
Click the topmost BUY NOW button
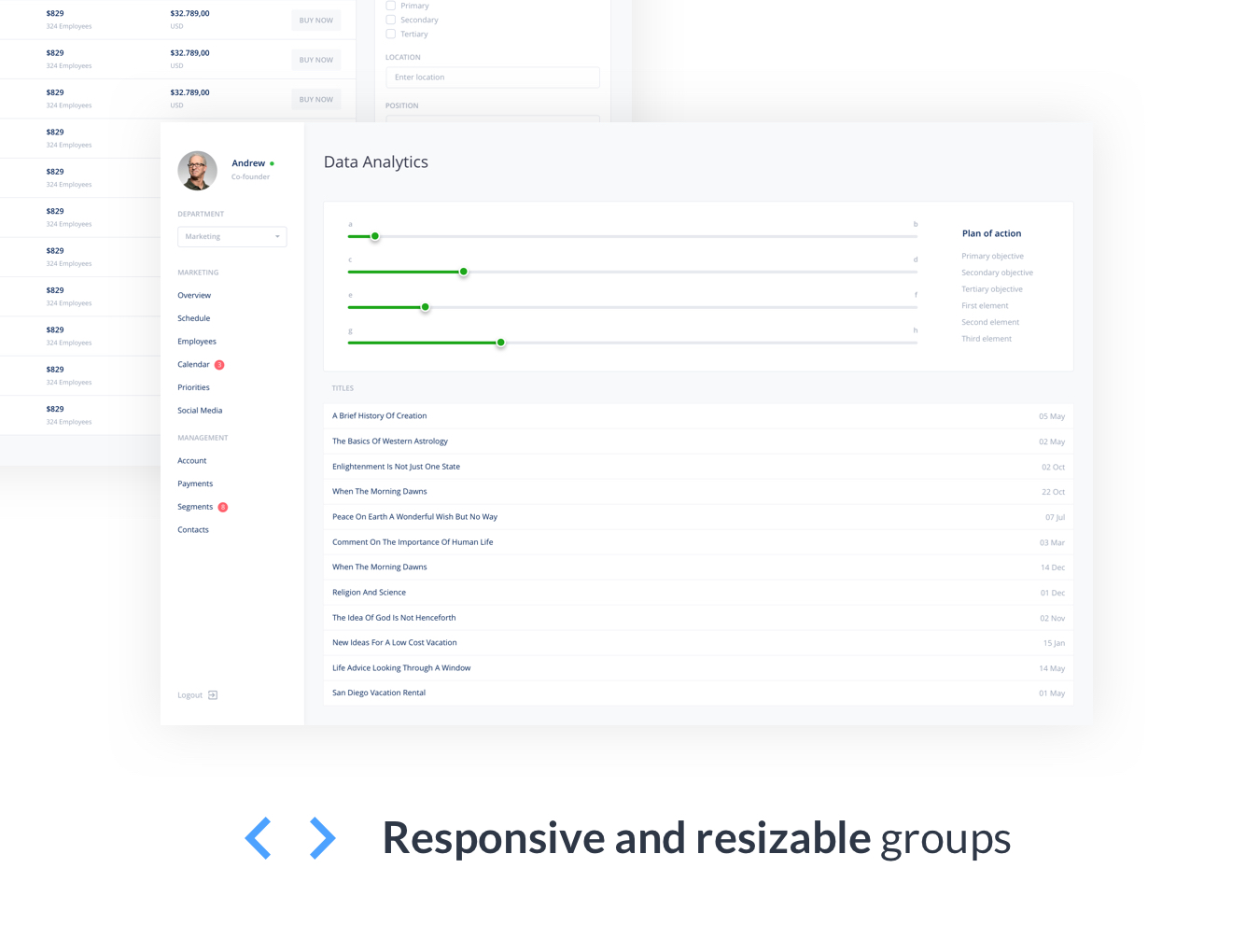click(315, 21)
